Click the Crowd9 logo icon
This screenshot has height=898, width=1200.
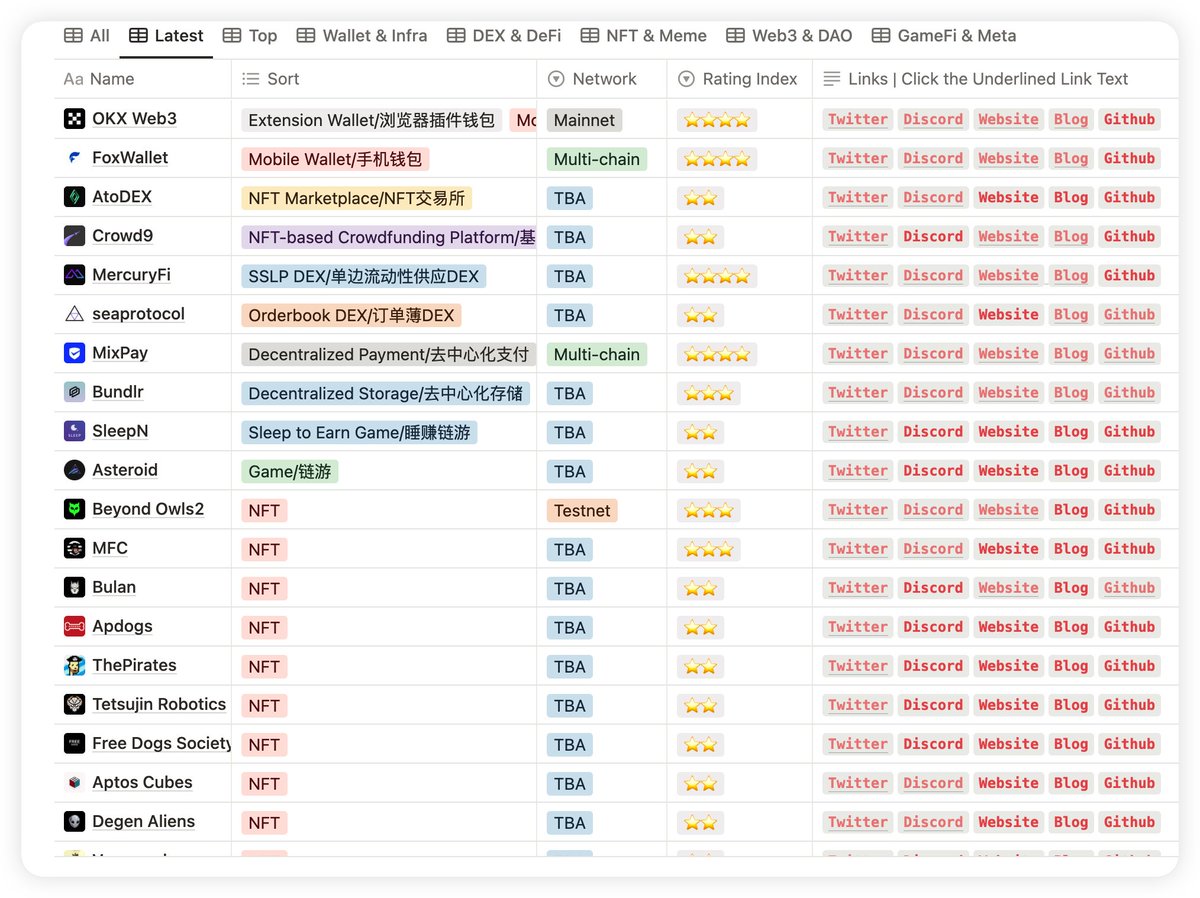click(x=75, y=236)
